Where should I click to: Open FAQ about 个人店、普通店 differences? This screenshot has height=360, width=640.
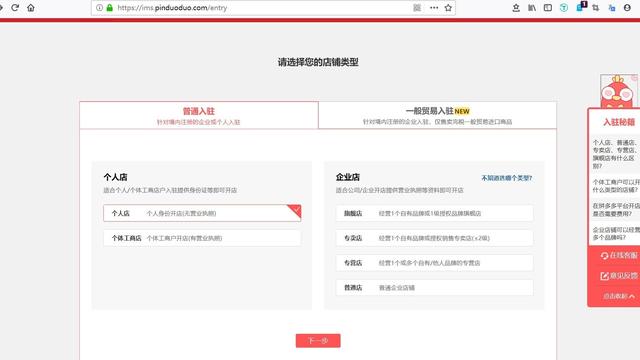click(616, 154)
